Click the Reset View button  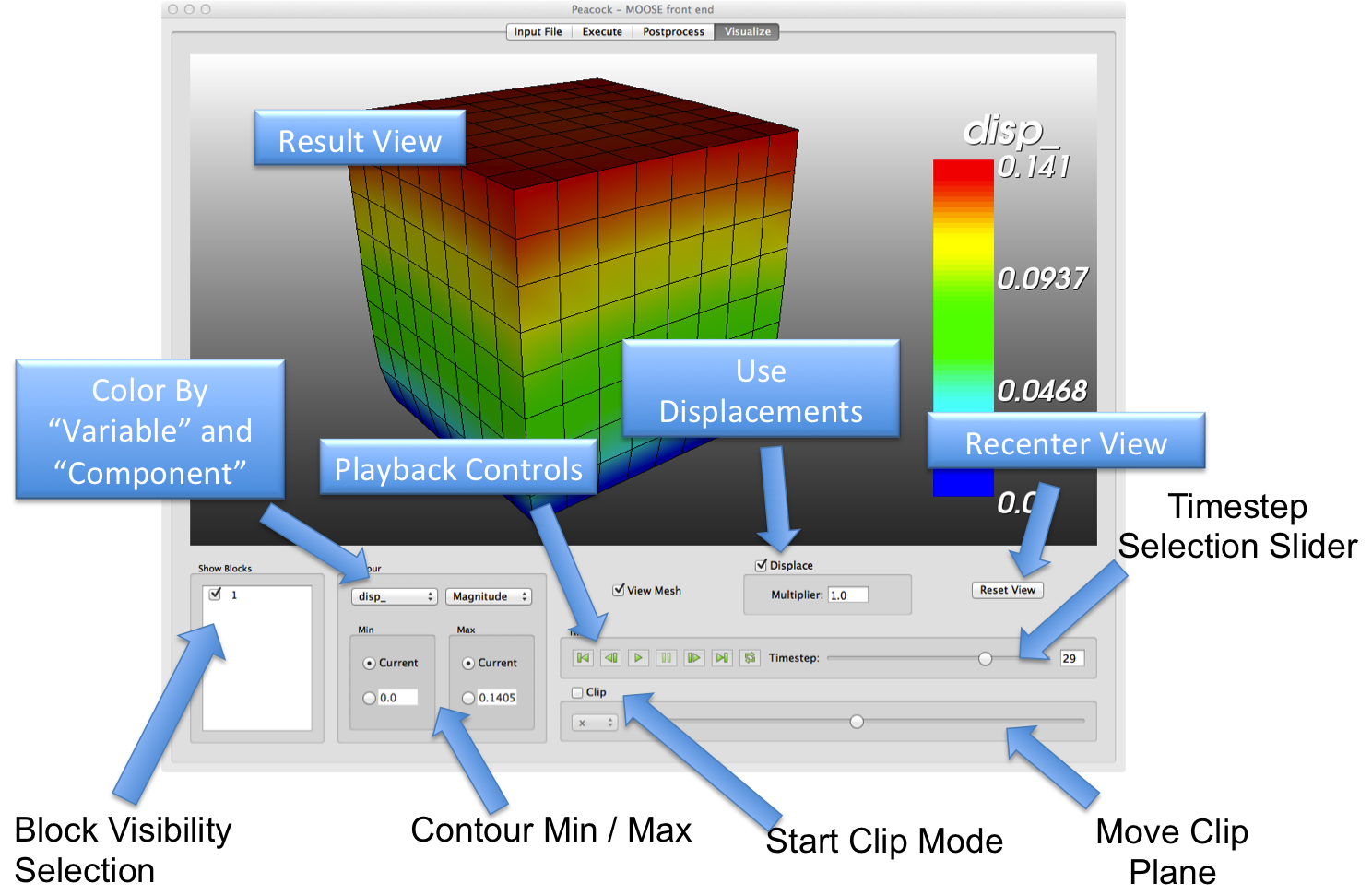pyautogui.click(x=1007, y=590)
